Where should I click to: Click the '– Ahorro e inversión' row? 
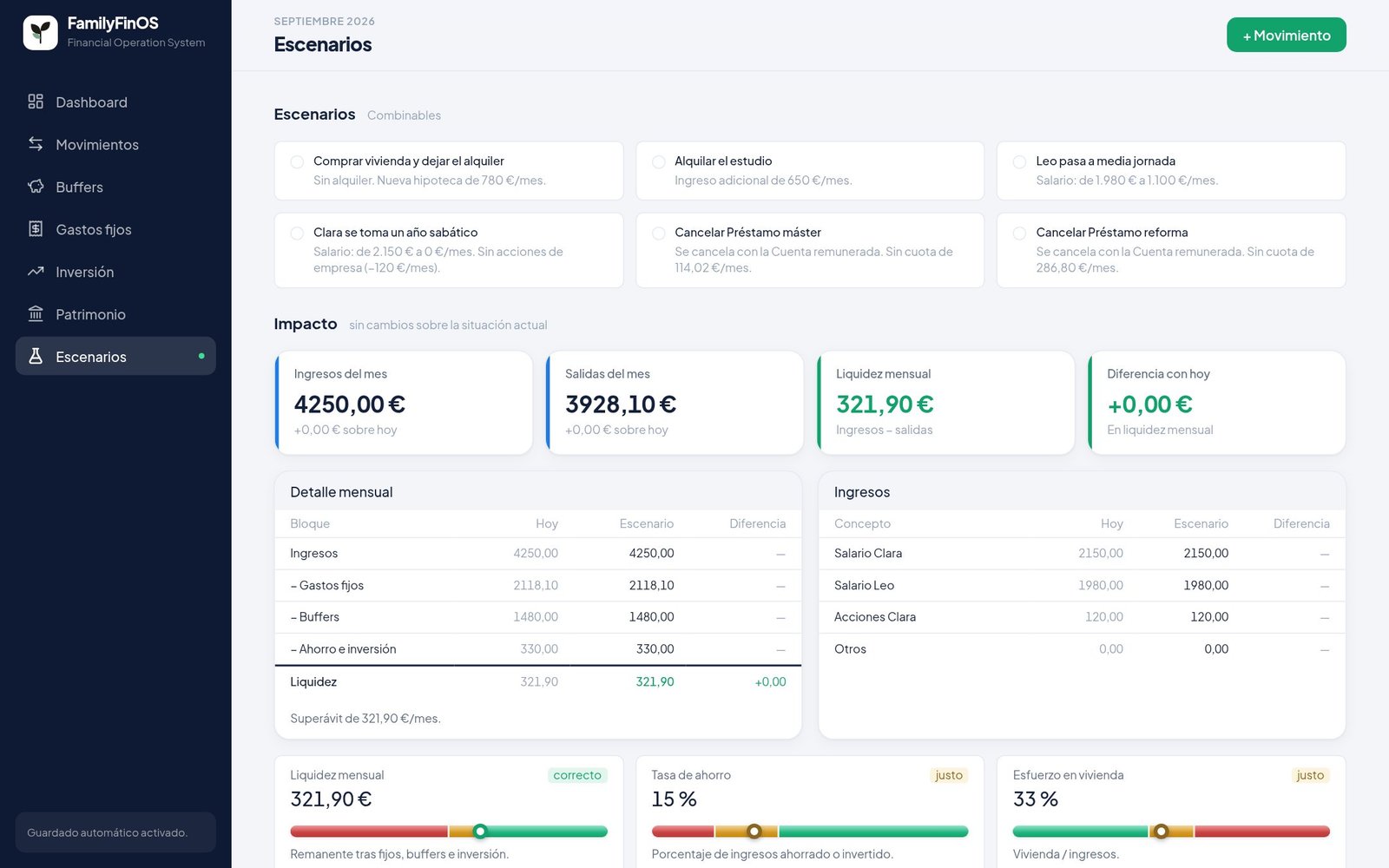click(x=538, y=649)
